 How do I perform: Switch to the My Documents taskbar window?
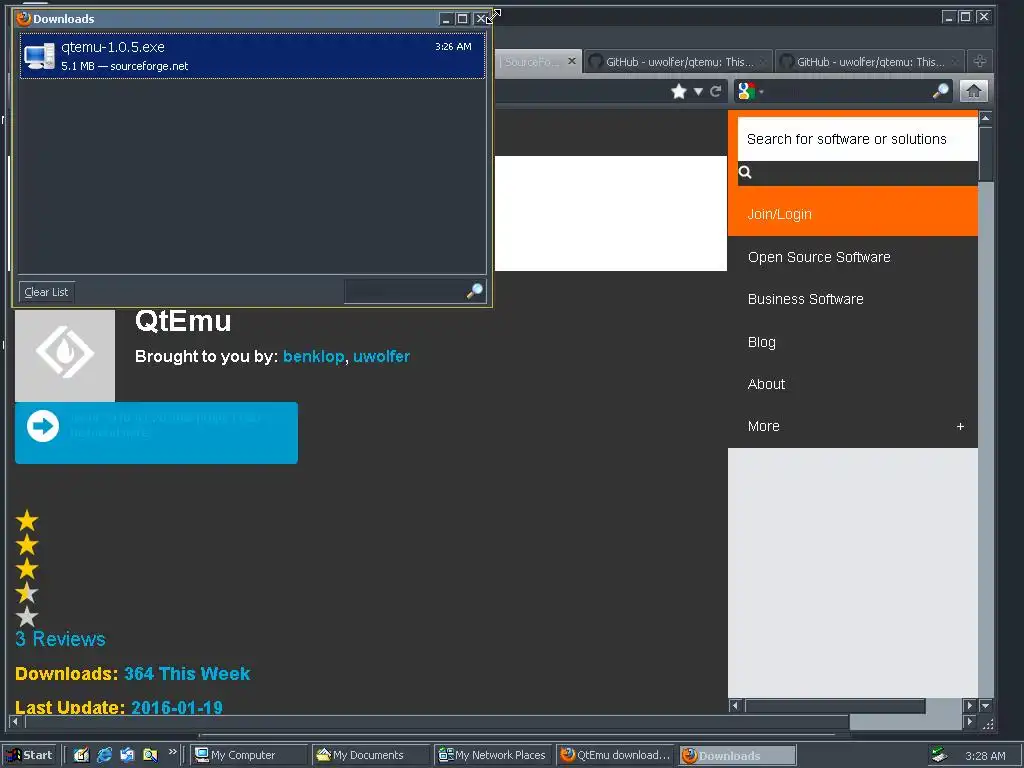click(370, 755)
